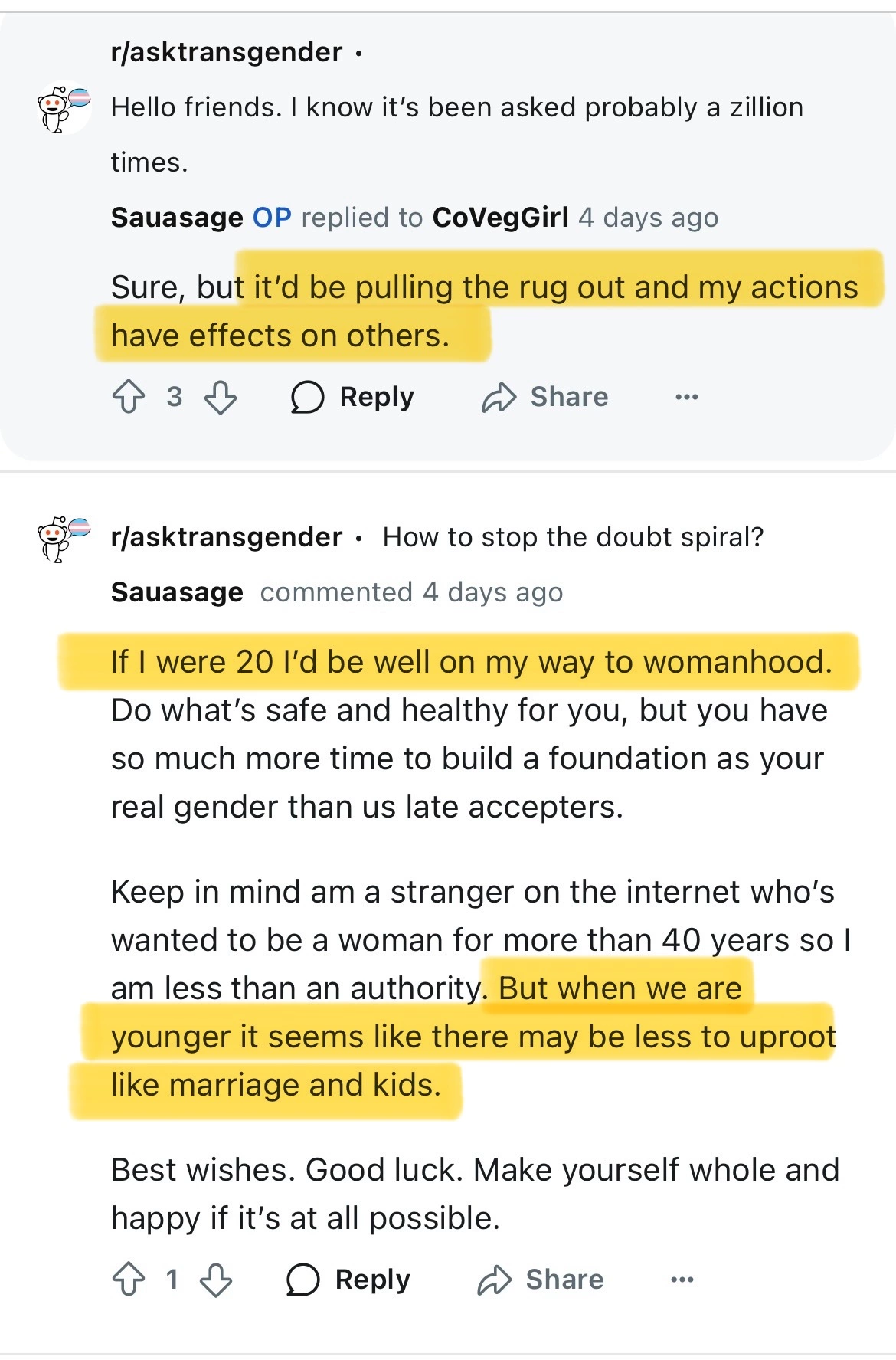Open "How to stop the doubt spiral?" post

(573, 537)
